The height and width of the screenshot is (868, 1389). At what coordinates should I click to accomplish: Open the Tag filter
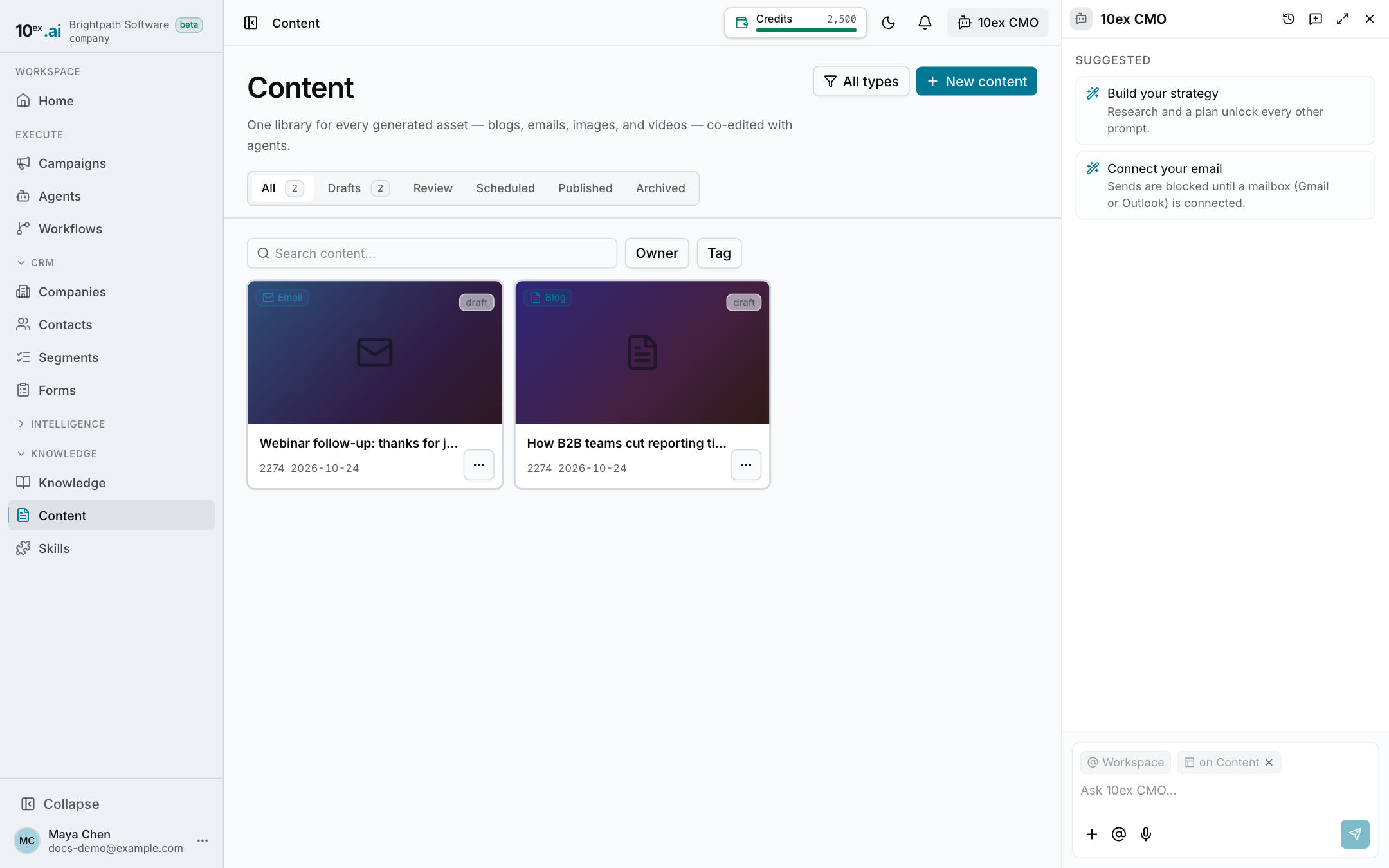[719, 253]
